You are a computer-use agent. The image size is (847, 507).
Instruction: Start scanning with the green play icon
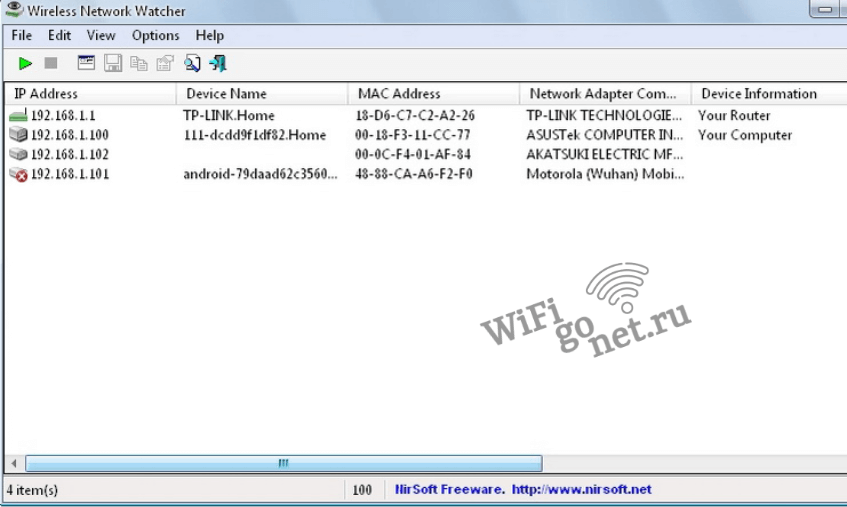[25, 63]
